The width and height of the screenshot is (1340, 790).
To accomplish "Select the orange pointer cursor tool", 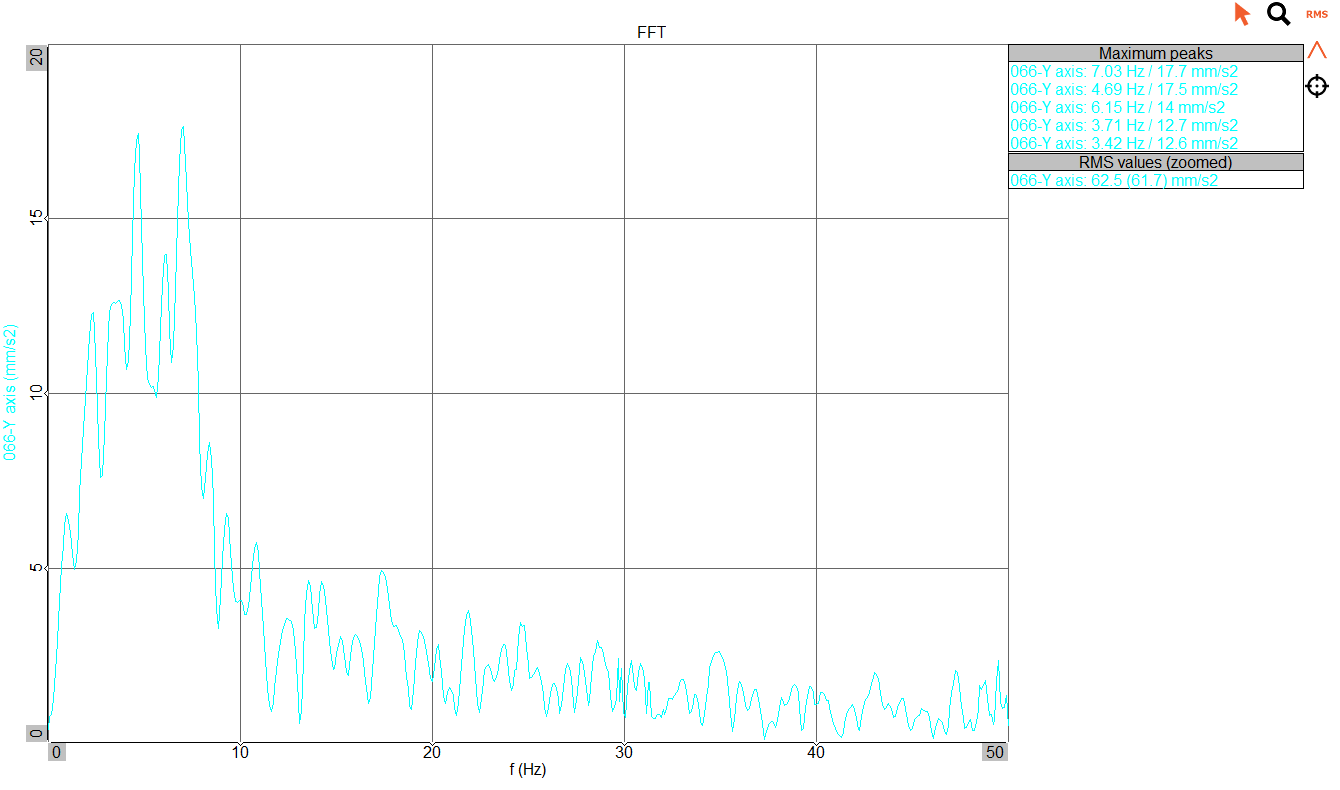I will 1242,14.
